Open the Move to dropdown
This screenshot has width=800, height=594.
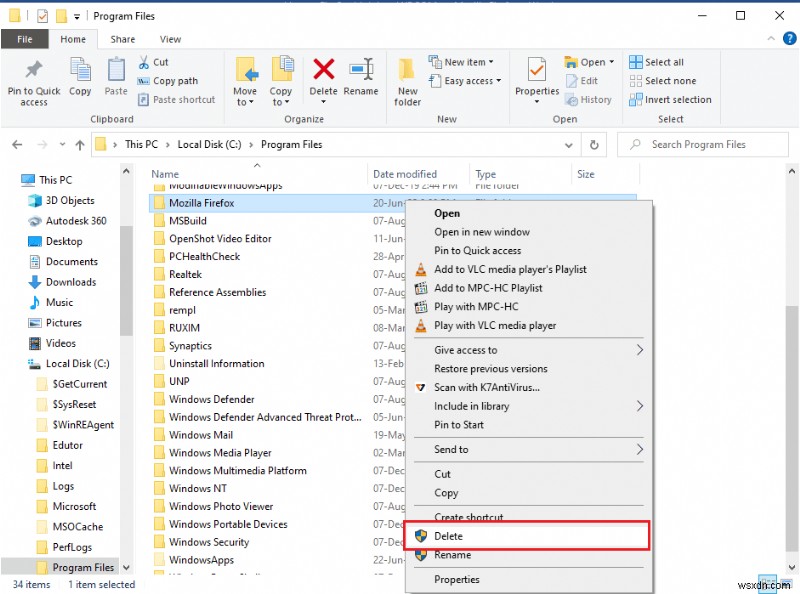pos(245,75)
